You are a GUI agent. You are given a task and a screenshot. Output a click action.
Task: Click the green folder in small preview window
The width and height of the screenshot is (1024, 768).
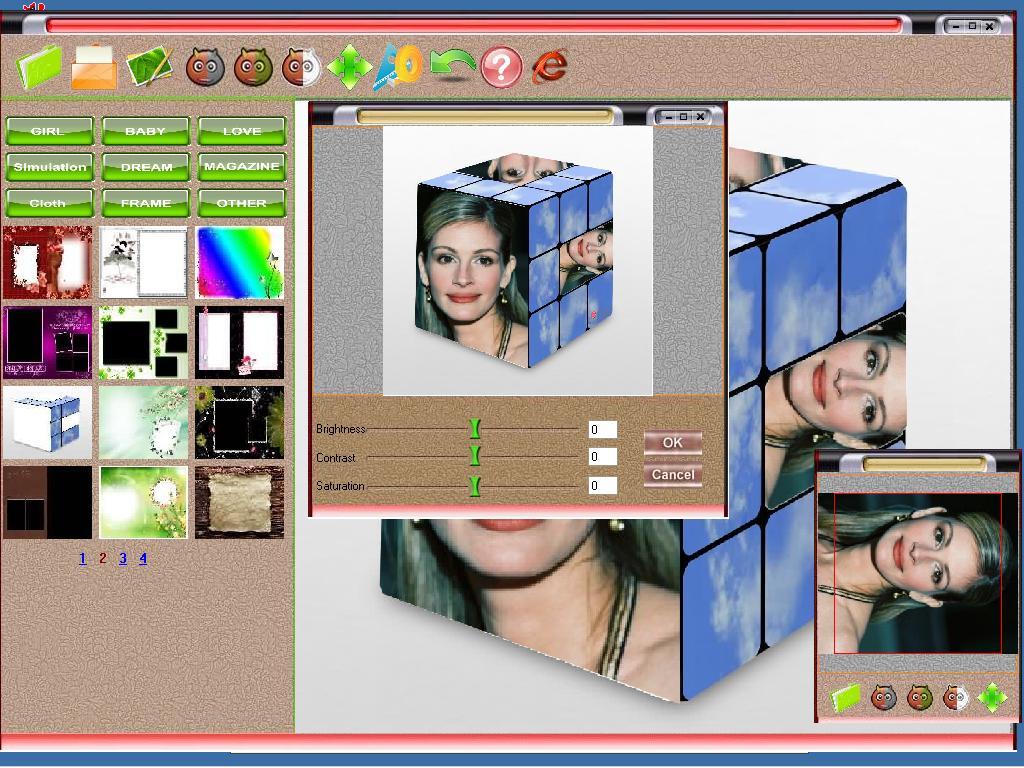coord(846,697)
